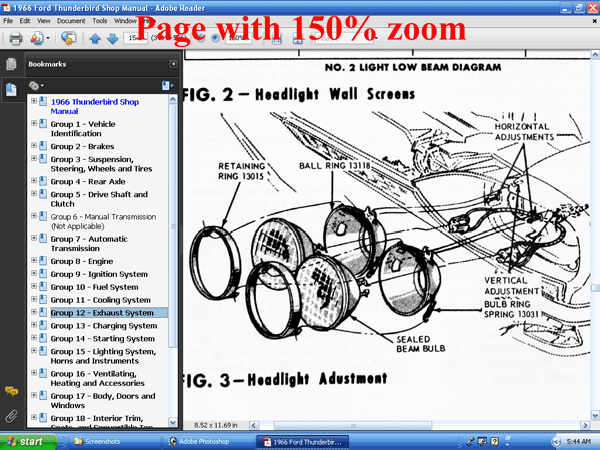600x450 pixels.
Task: Open the File menu
Action: pos(8,21)
